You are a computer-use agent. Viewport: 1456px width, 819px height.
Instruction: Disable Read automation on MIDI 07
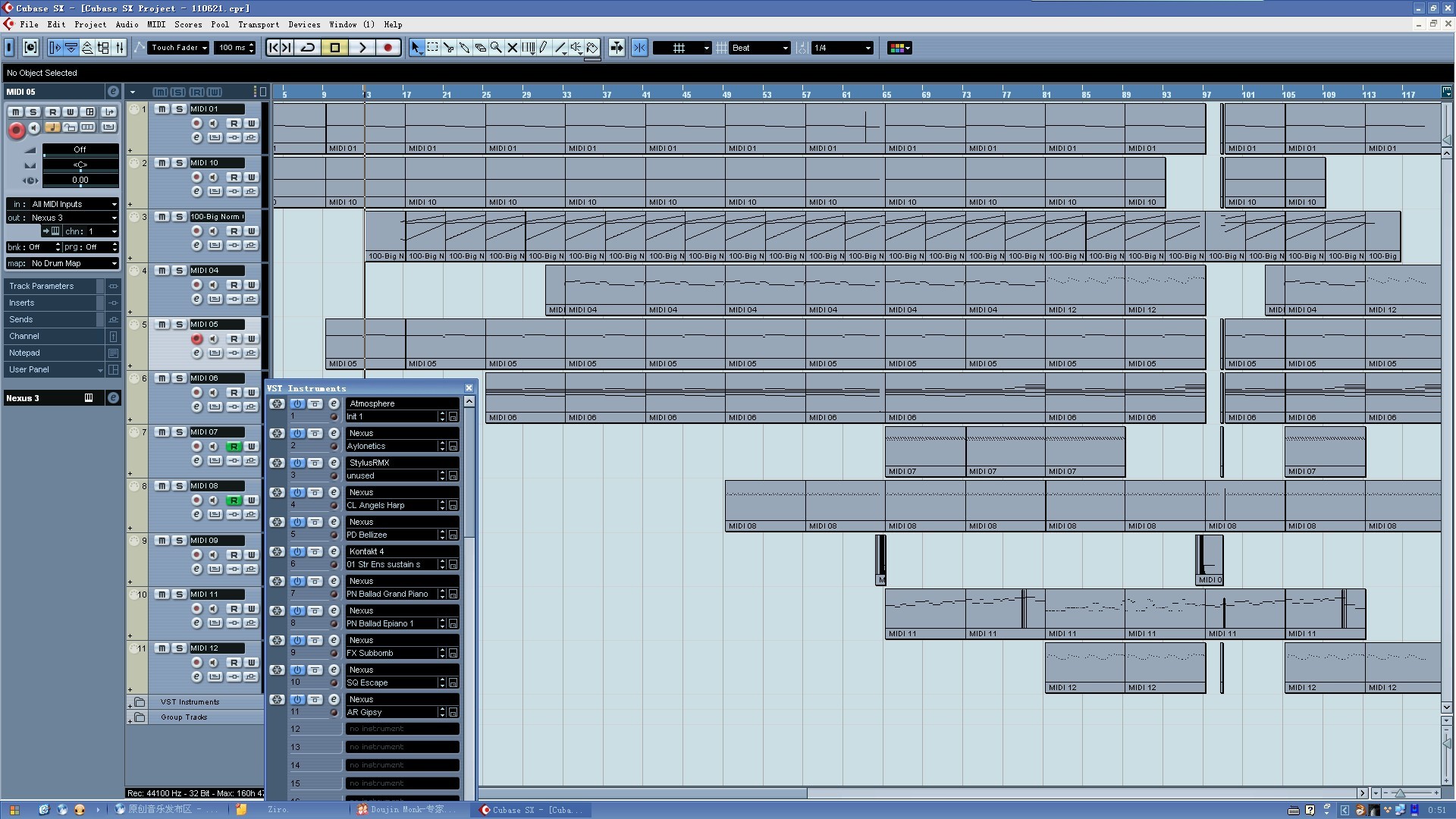coord(234,447)
